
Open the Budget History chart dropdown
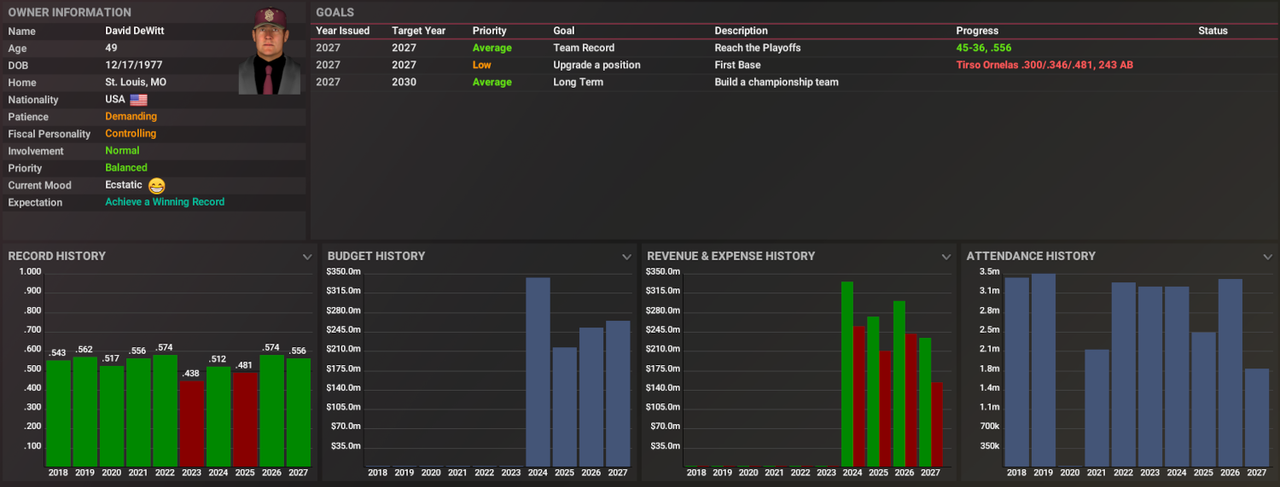(627, 257)
